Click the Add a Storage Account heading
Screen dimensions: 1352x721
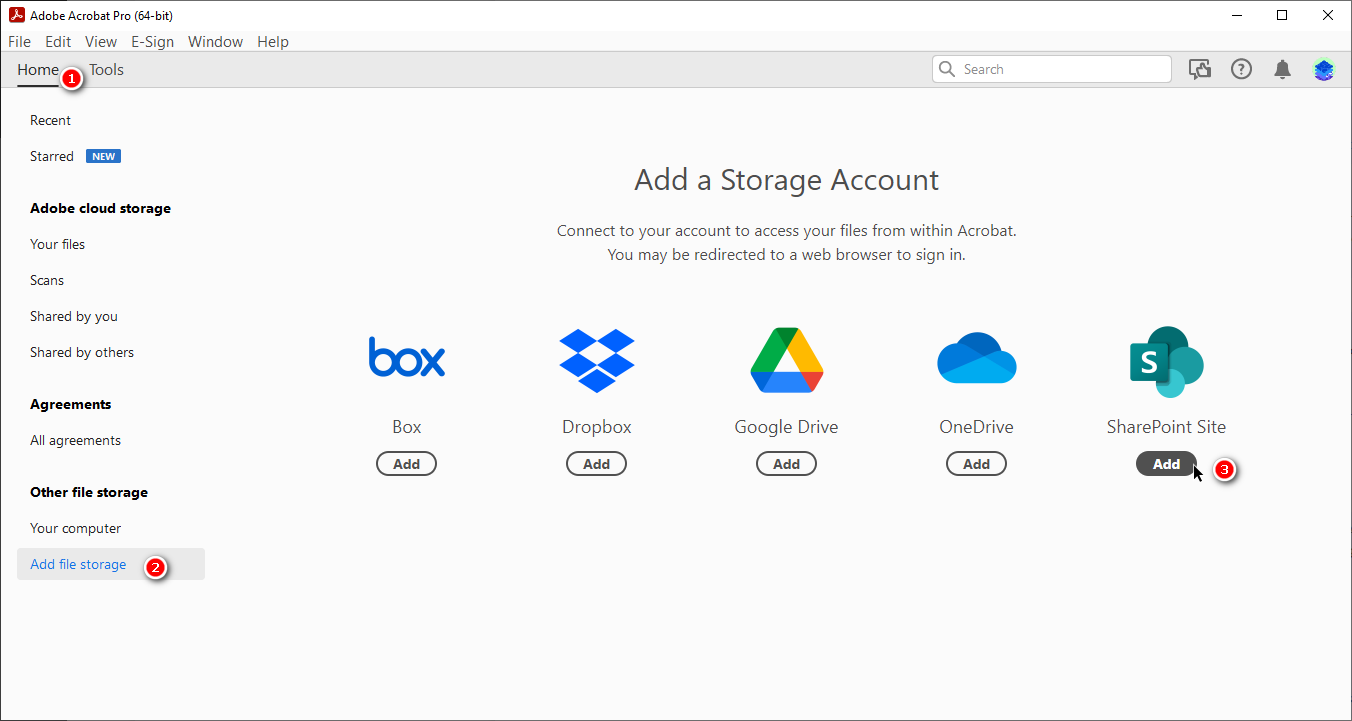pos(787,180)
